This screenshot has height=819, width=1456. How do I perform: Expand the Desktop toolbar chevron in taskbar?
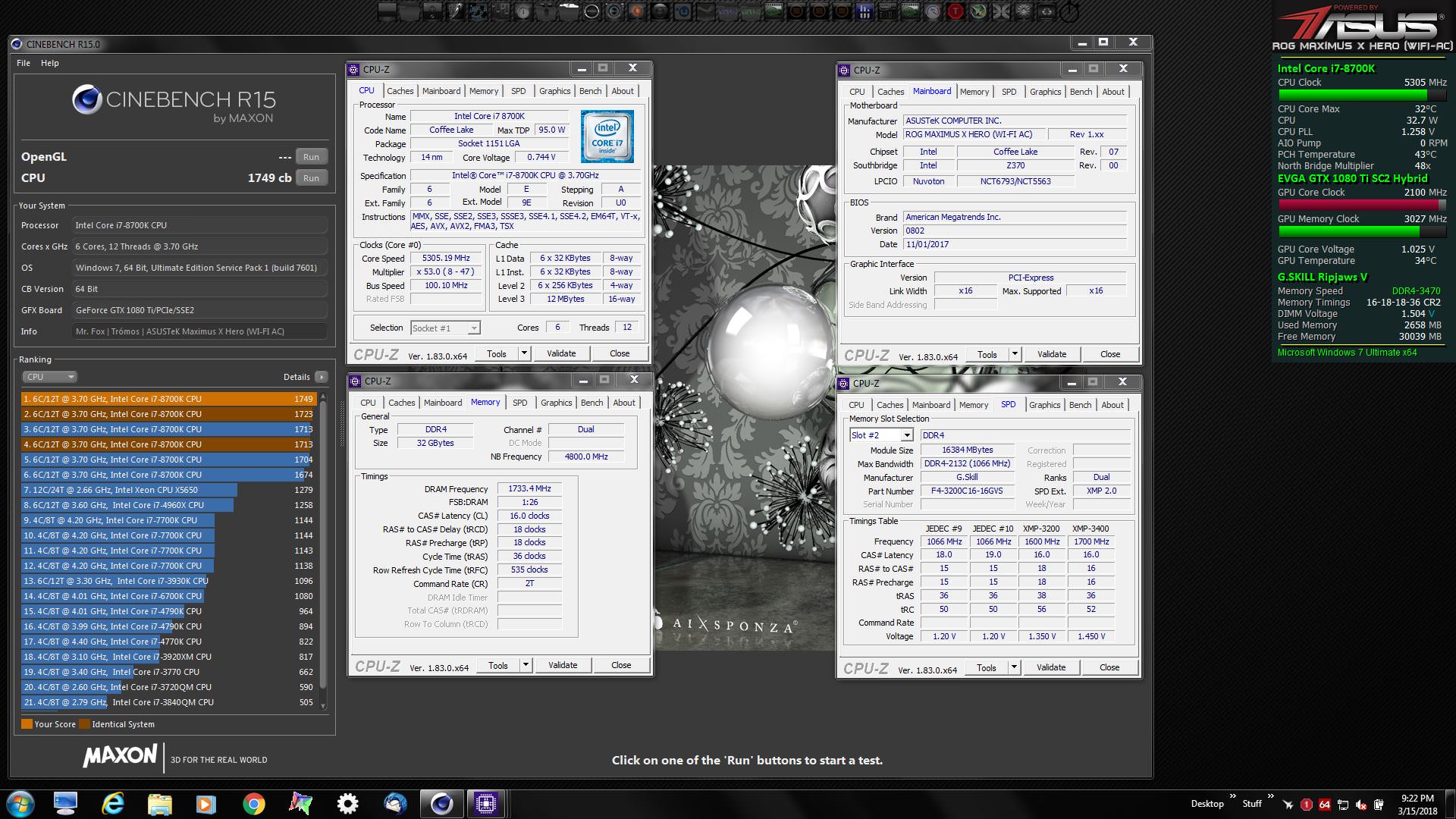pos(1233,795)
